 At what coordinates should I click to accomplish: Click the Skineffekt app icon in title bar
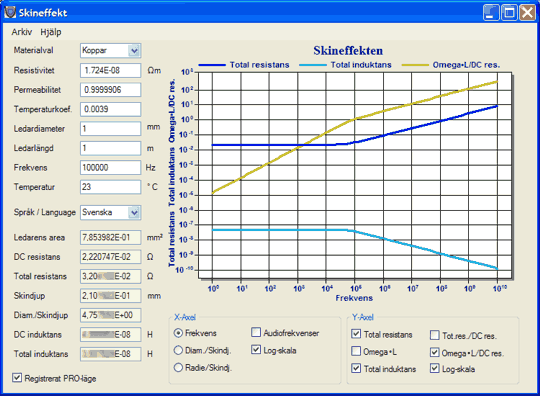10,12
